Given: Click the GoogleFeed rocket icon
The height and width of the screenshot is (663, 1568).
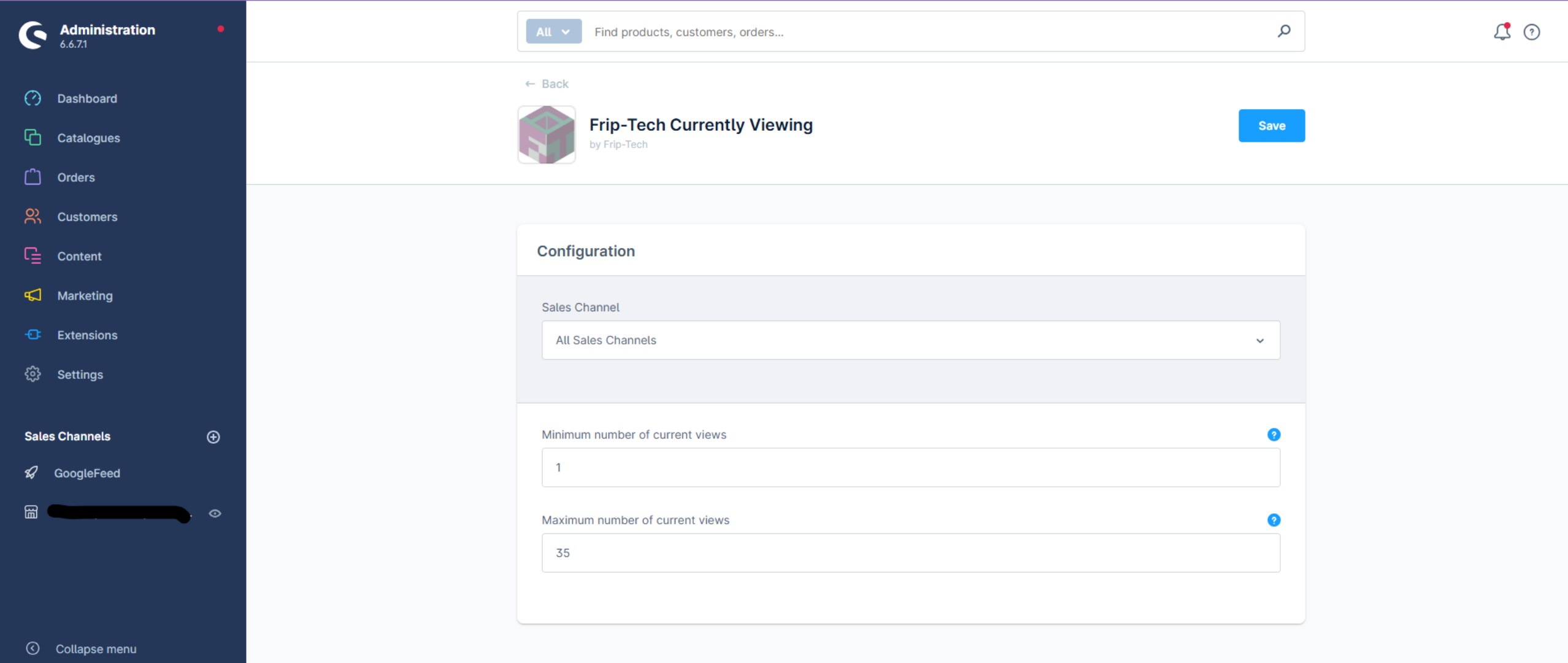Looking at the screenshot, I should click(x=31, y=473).
